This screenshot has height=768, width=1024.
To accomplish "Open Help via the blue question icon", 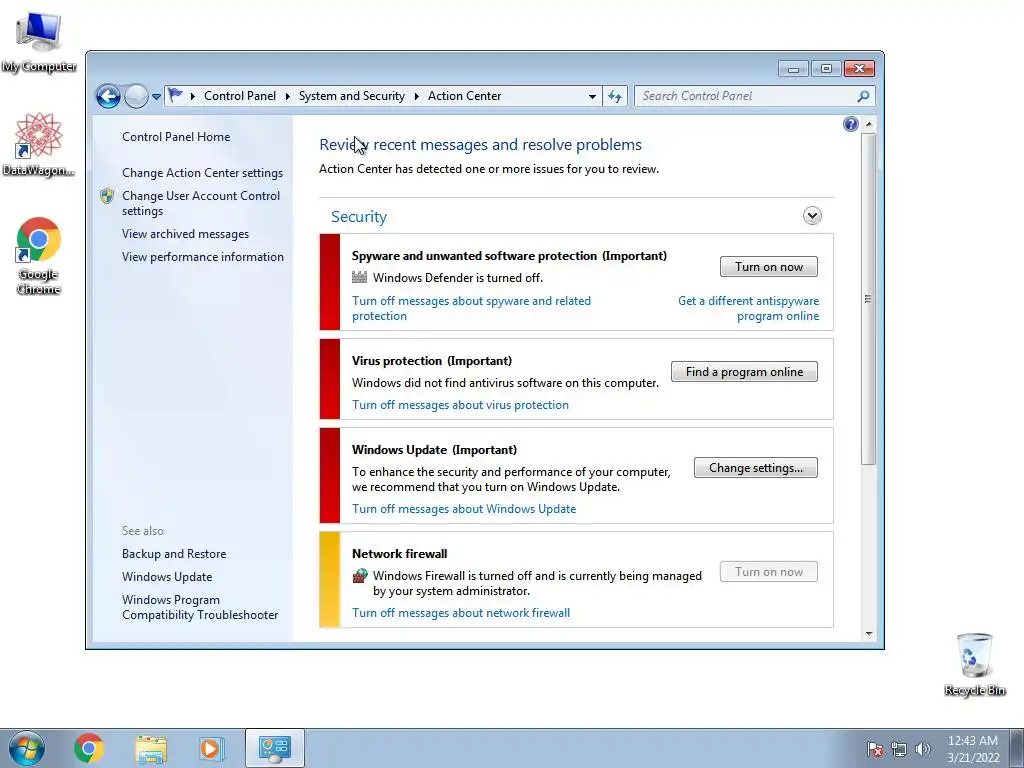I will pyautogui.click(x=850, y=124).
